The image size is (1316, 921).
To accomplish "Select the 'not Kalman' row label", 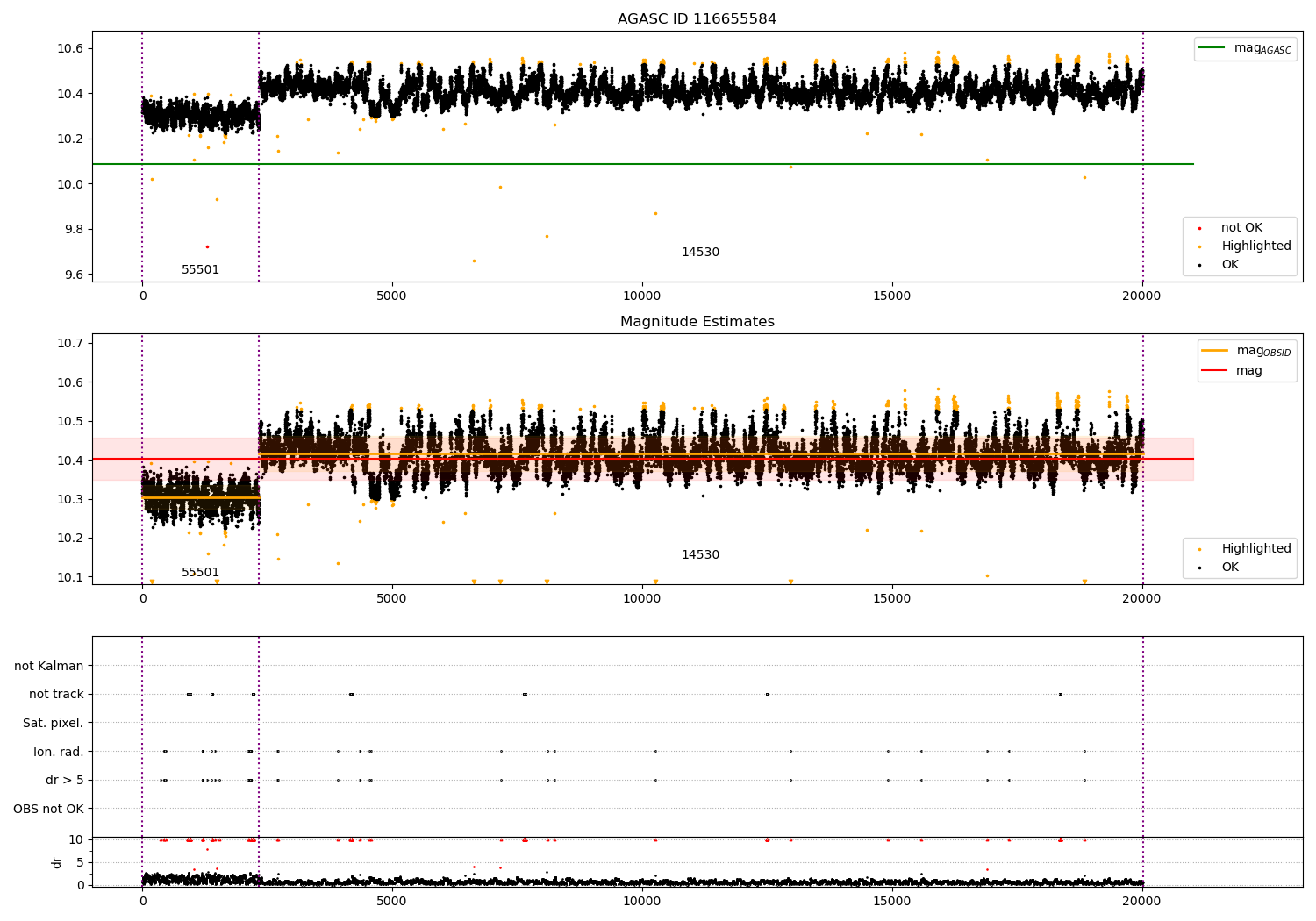I will tap(49, 667).
